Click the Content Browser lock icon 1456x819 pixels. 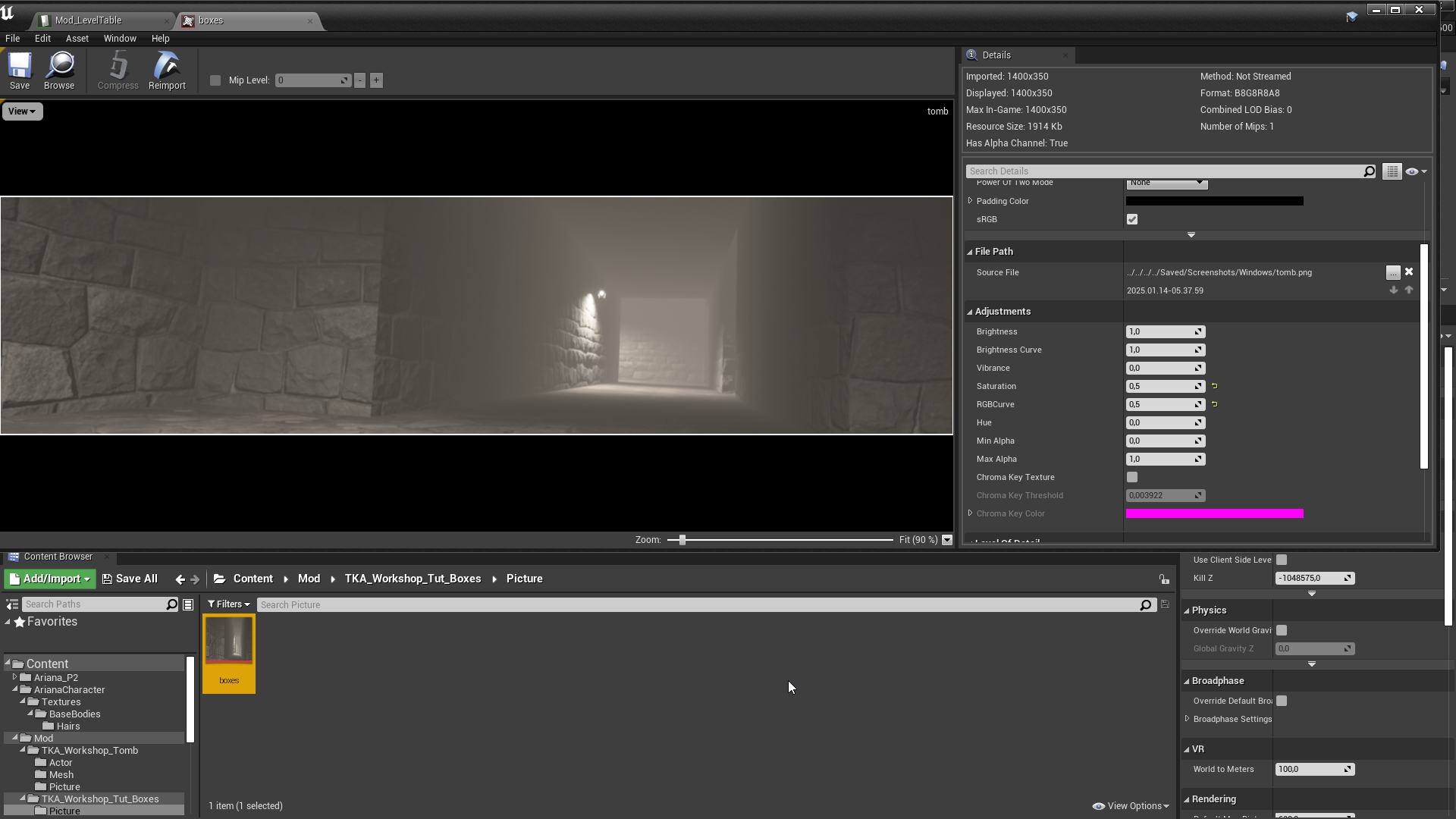pyautogui.click(x=1164, y=579)
